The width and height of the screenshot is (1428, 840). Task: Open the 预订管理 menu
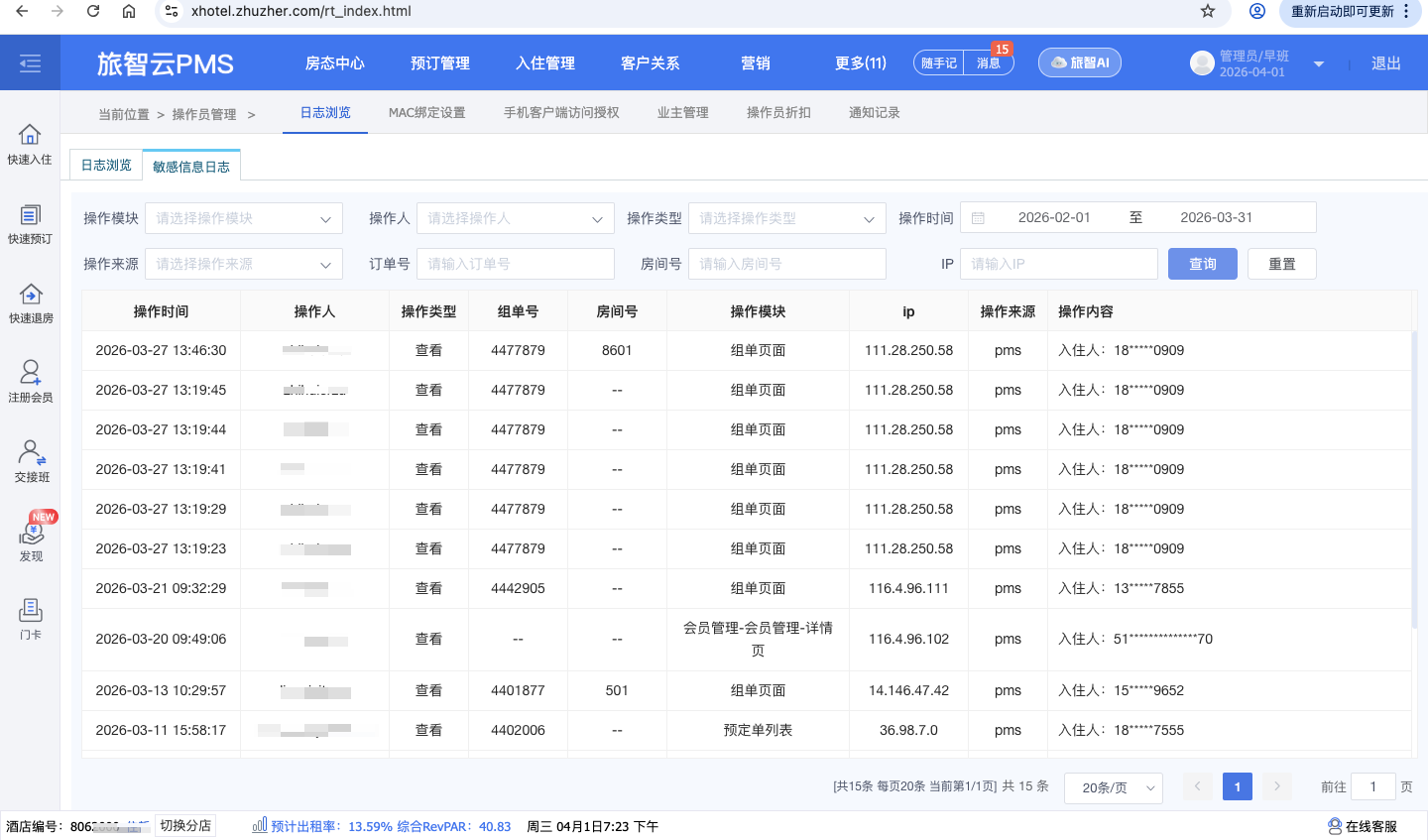coord(440,63)
